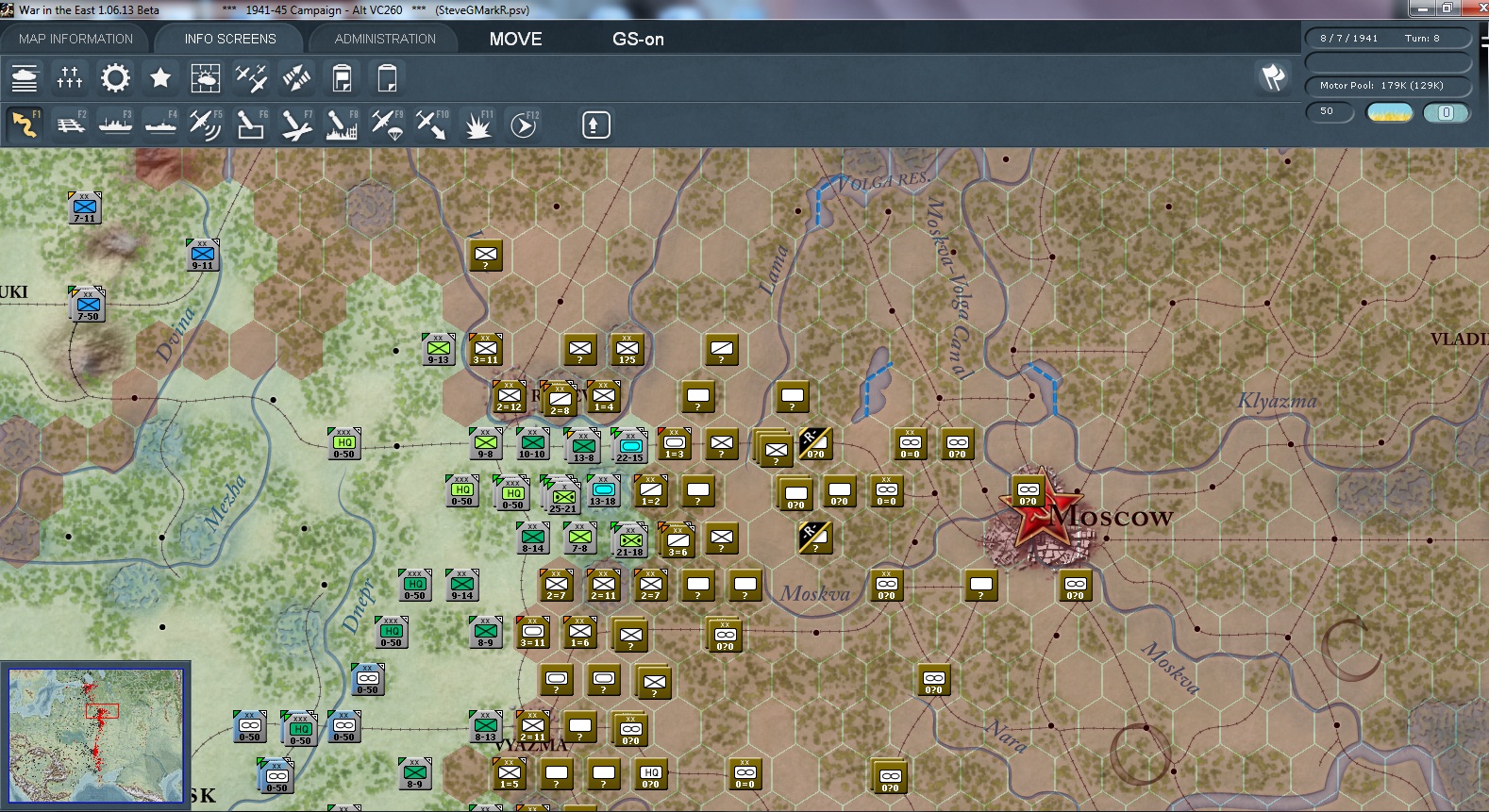Viewport: 1489px width, 812px height.
Task: Select F3 naval transport mode
Action: [x=115, y=124]
